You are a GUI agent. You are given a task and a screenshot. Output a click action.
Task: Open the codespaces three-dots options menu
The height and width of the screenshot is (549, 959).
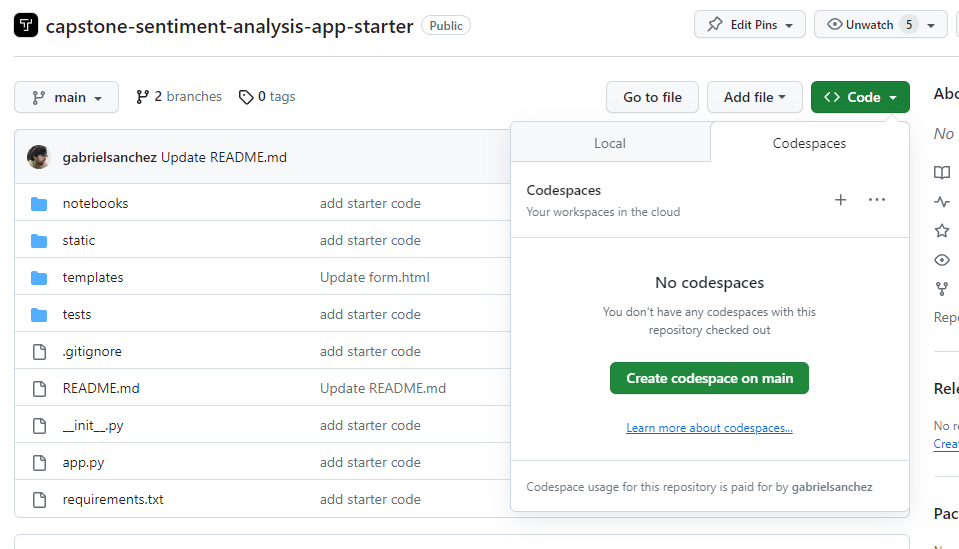[877, 200]
